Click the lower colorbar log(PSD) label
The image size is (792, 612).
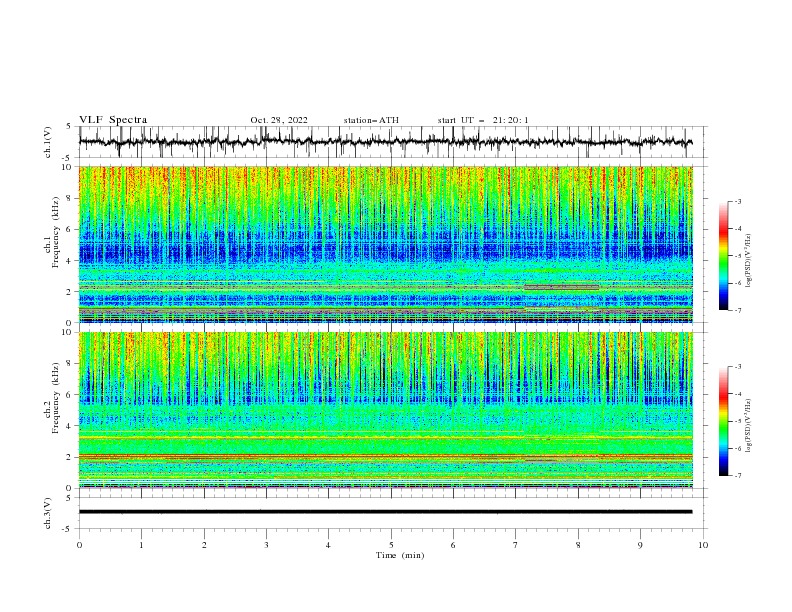(749, 425)
